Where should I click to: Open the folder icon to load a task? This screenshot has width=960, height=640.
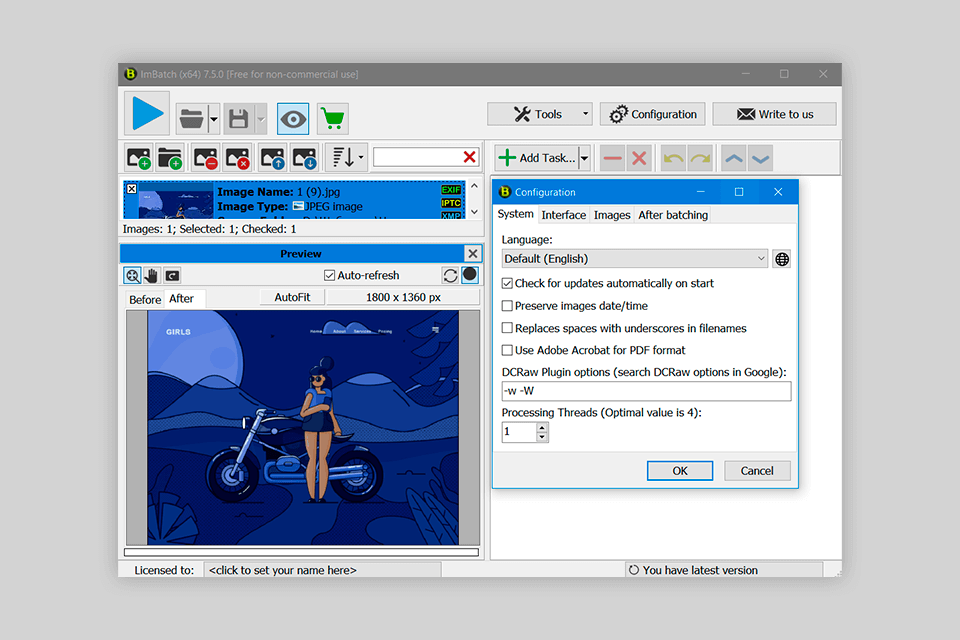tap(192, 119)
